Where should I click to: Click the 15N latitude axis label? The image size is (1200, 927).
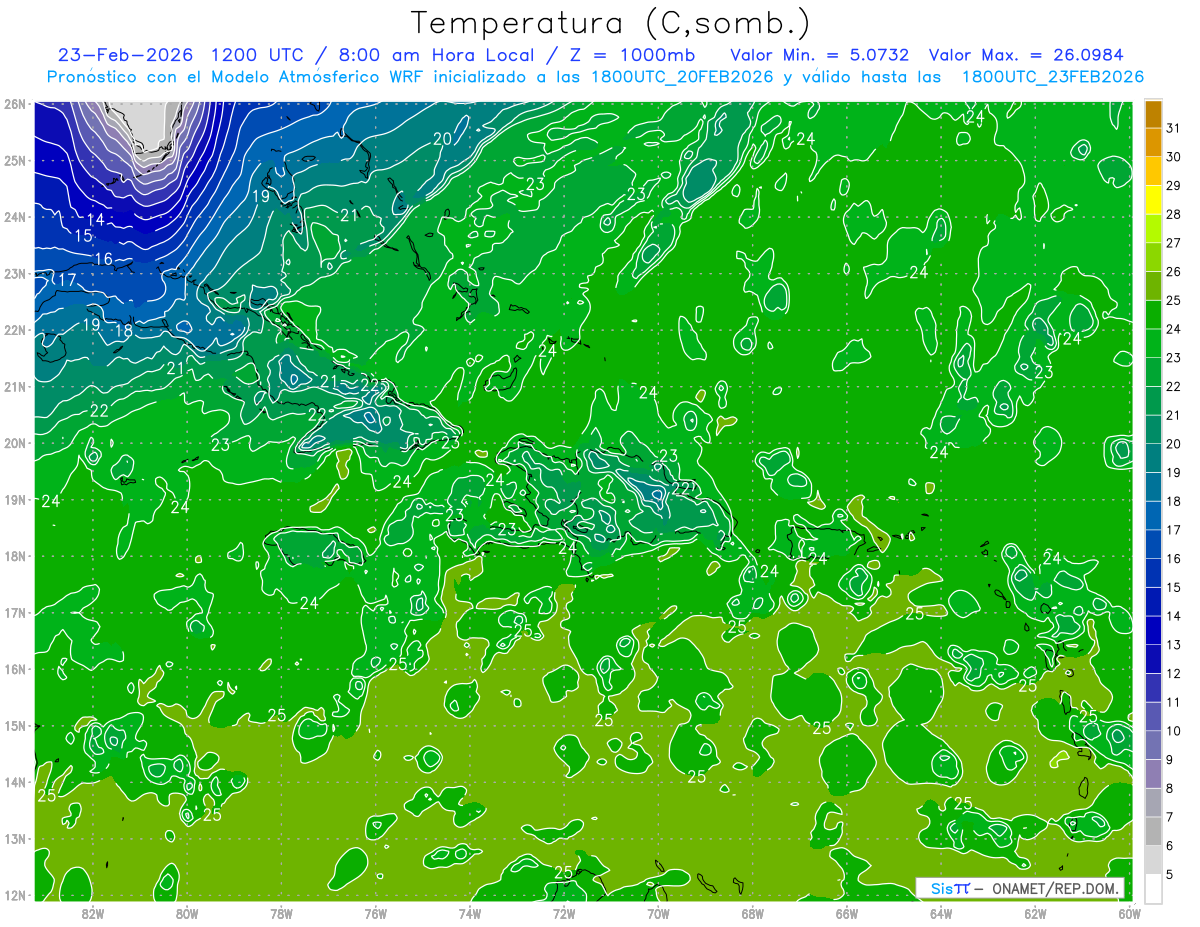14,725
